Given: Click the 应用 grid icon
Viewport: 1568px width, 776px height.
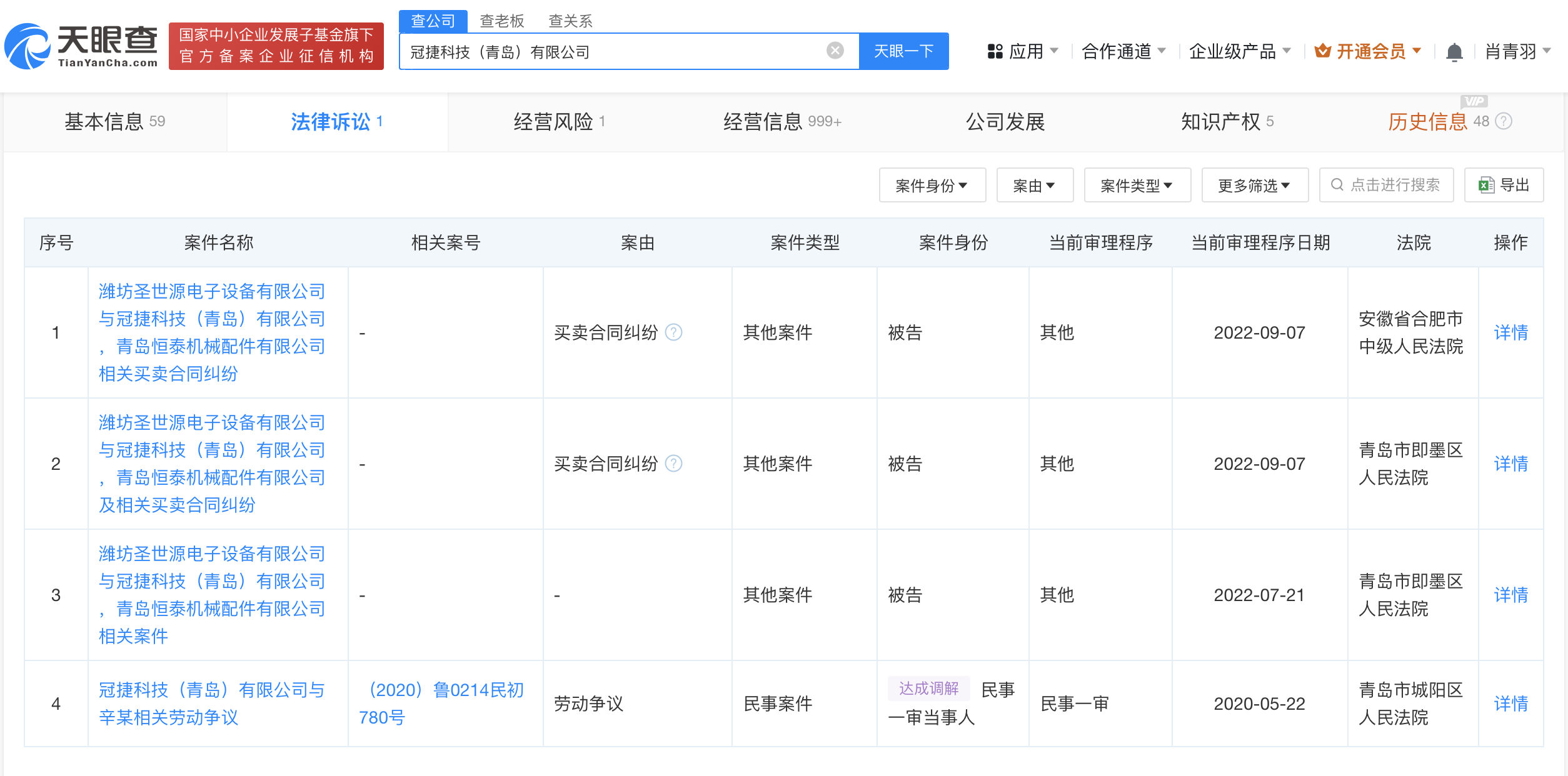Looking at the screenshot, I should point(995,51).
